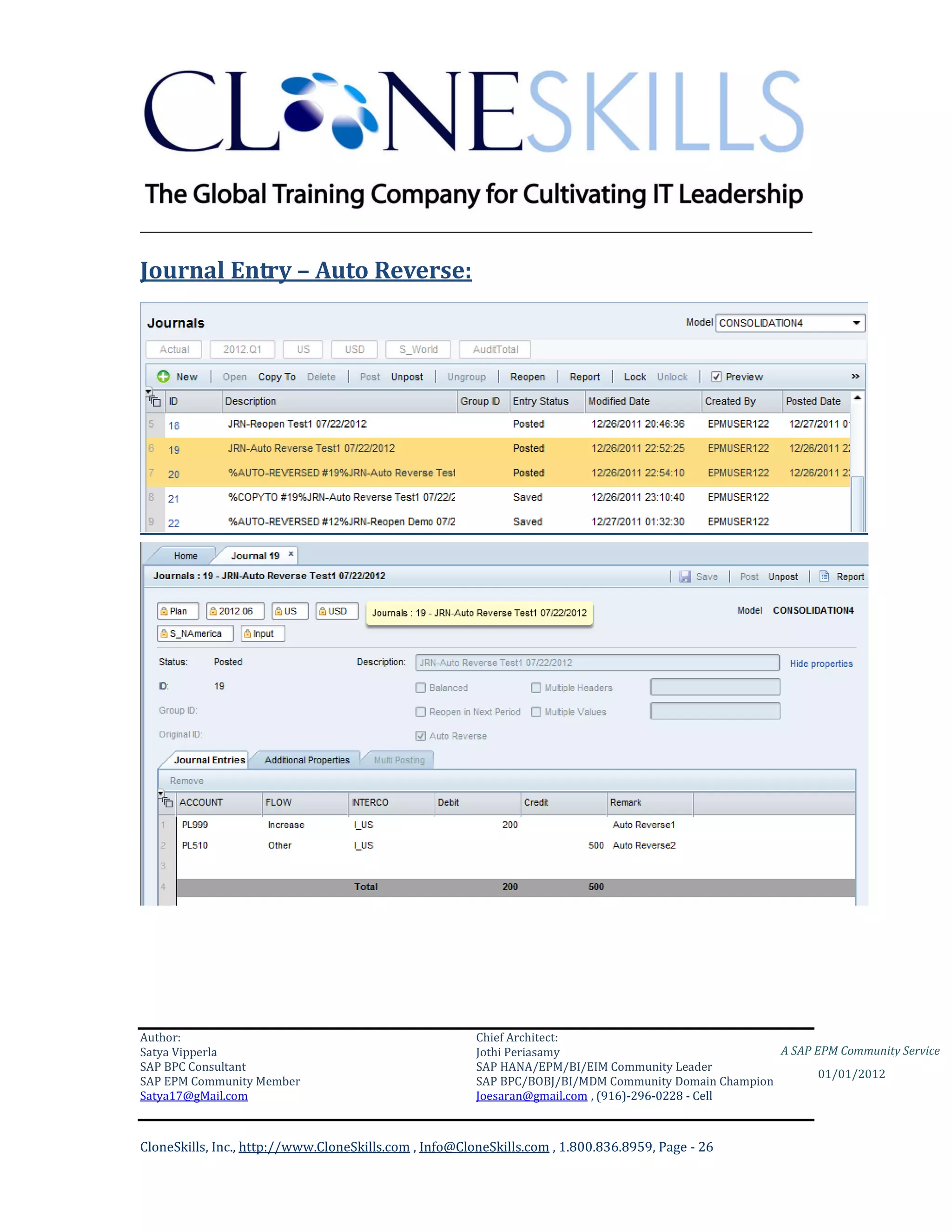Select the Actual category filter
The height and width of the screenshot is (1232, 952).
[174, 349]
